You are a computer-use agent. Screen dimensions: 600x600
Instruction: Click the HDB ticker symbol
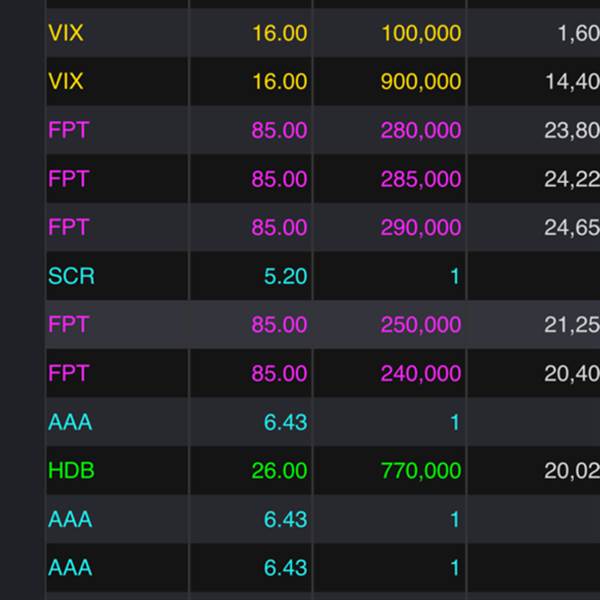click(71, 470)
